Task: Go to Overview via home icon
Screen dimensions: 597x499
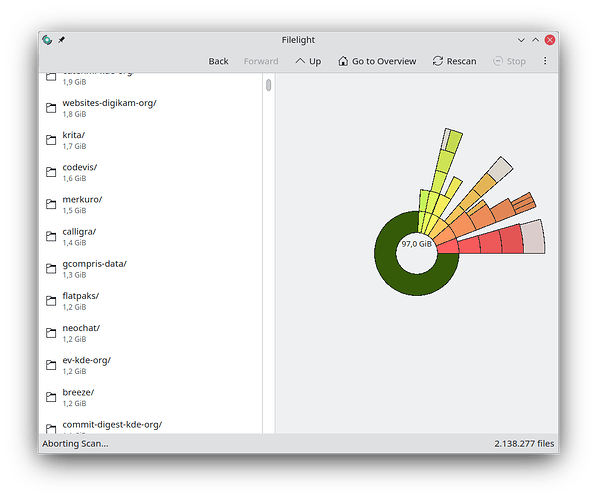Action: (377, 61)
